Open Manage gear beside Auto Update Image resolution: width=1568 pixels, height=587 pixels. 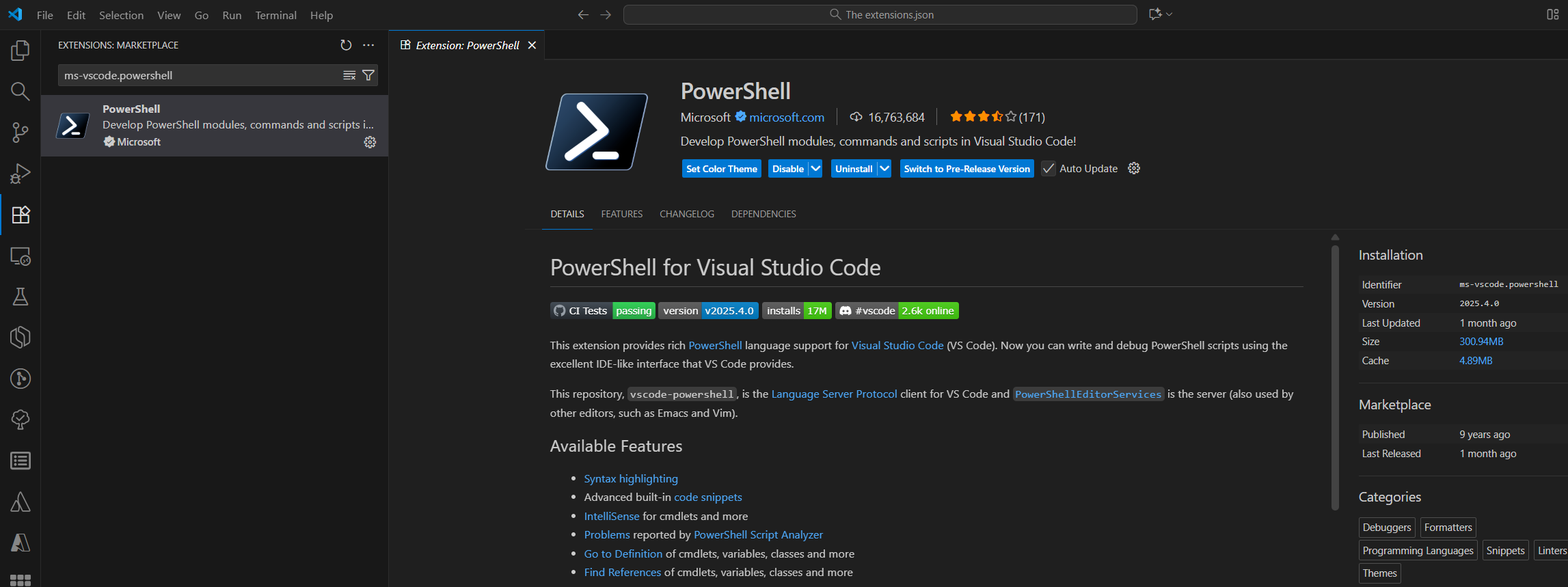click(1134, 168)
